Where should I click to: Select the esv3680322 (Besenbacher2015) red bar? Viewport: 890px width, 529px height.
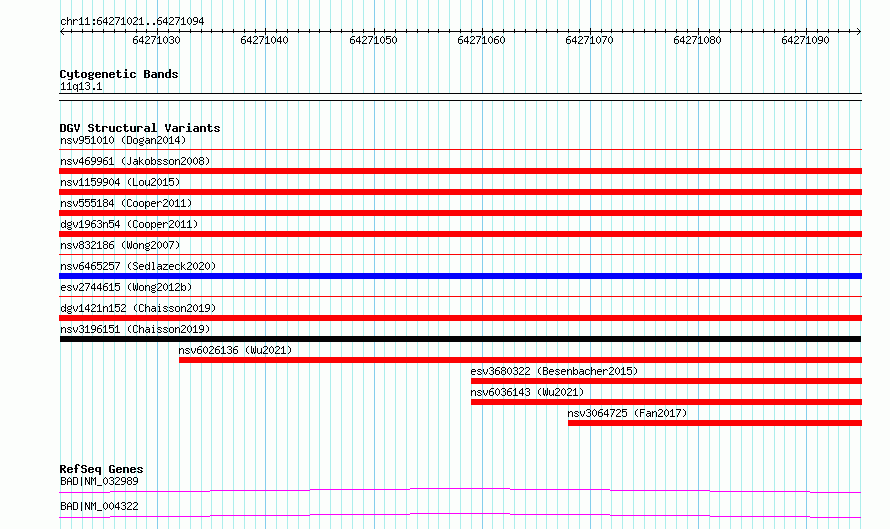(x=666, y=381)
